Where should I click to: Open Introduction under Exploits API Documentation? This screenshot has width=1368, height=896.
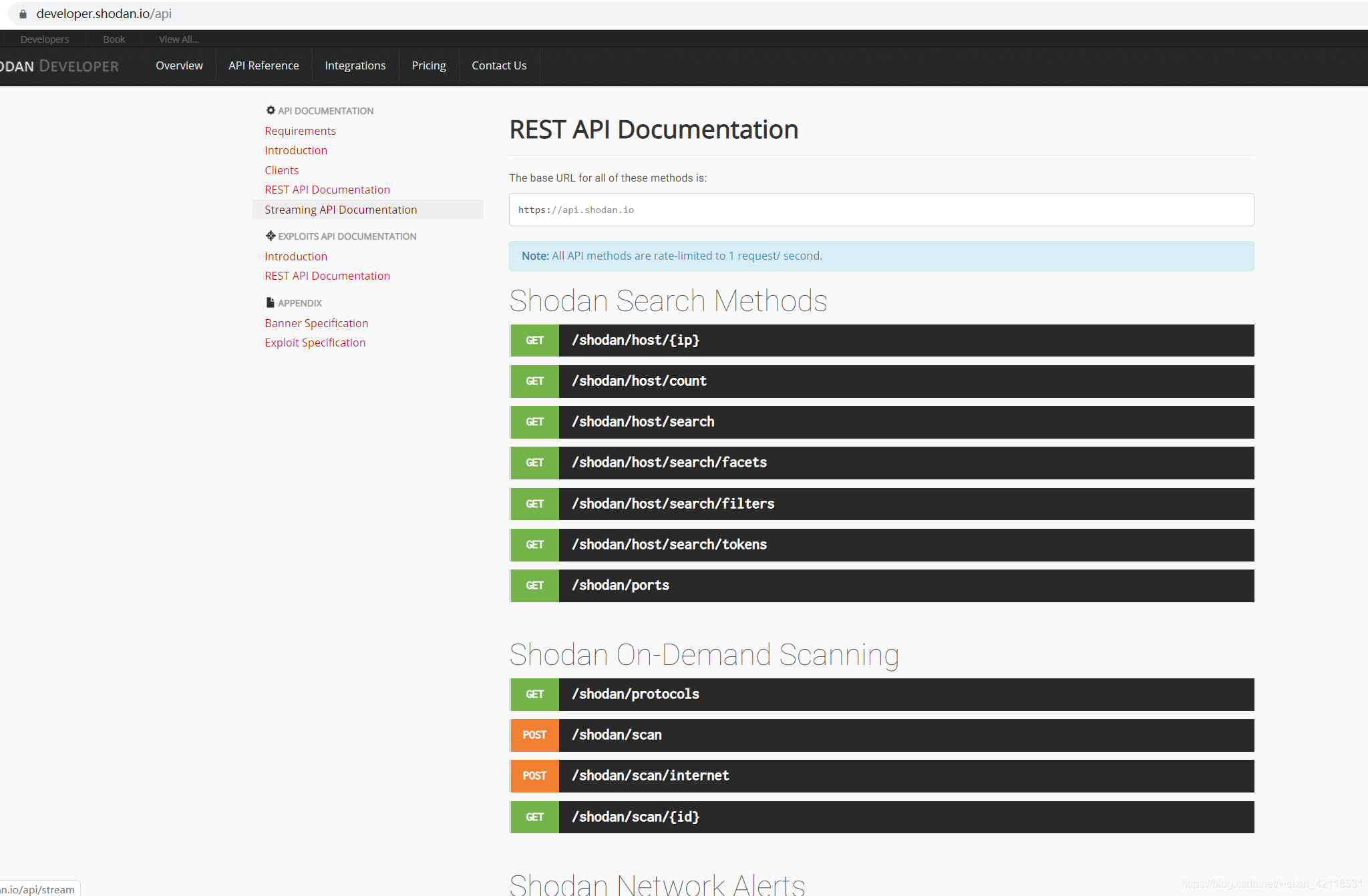point(296,256)
